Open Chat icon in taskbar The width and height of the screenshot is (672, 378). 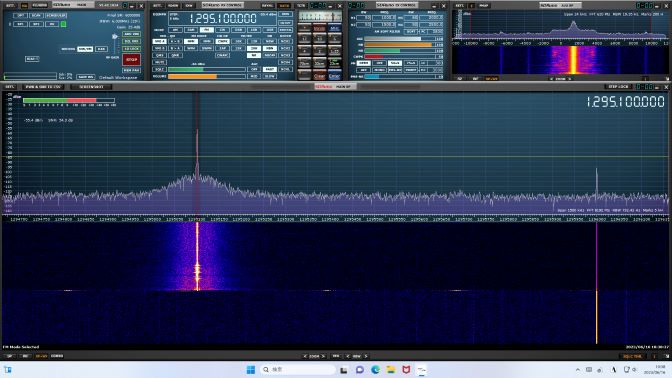click(x=360, y=369)
